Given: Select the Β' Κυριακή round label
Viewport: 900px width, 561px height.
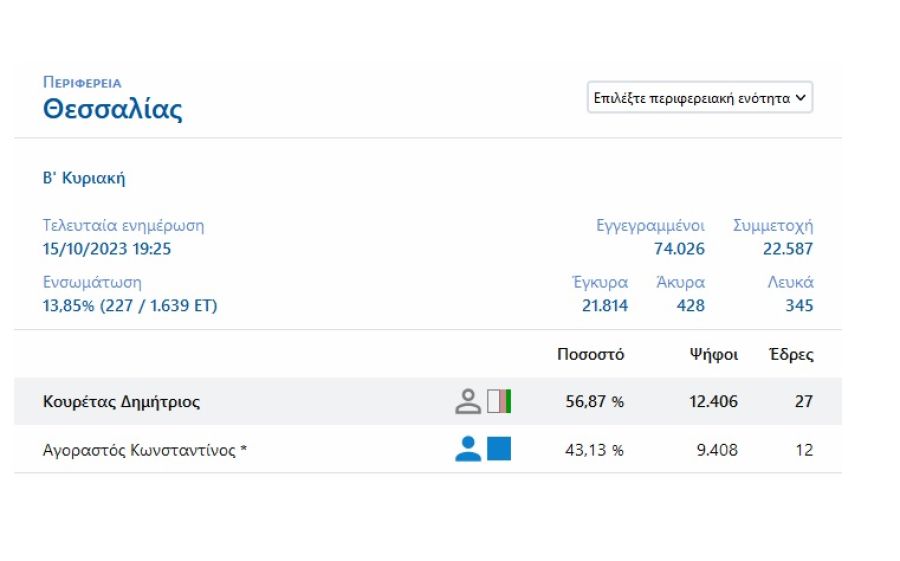Looking at the screenshot, I should 84,178.
